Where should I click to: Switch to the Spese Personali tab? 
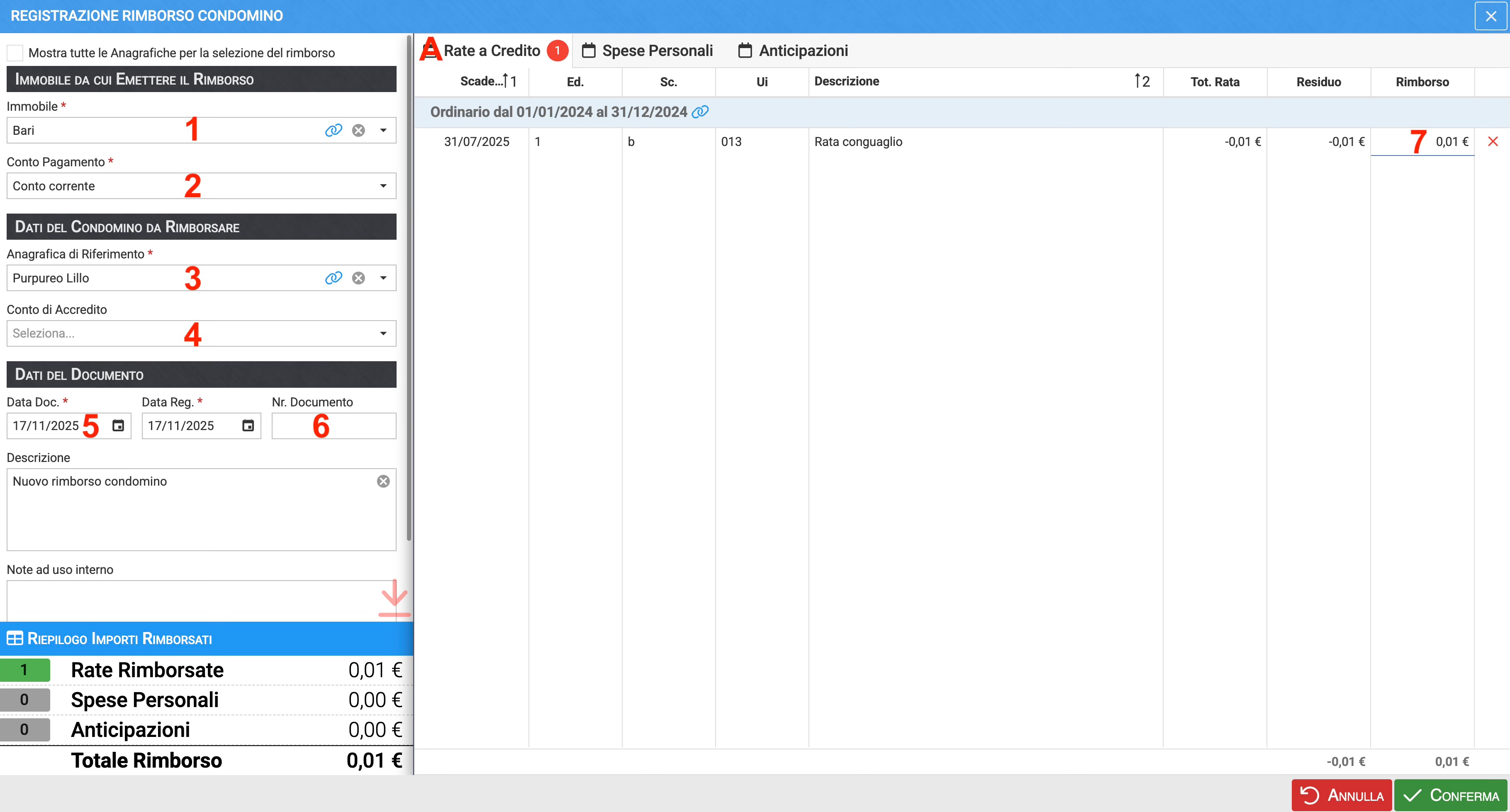coord(647,51)
